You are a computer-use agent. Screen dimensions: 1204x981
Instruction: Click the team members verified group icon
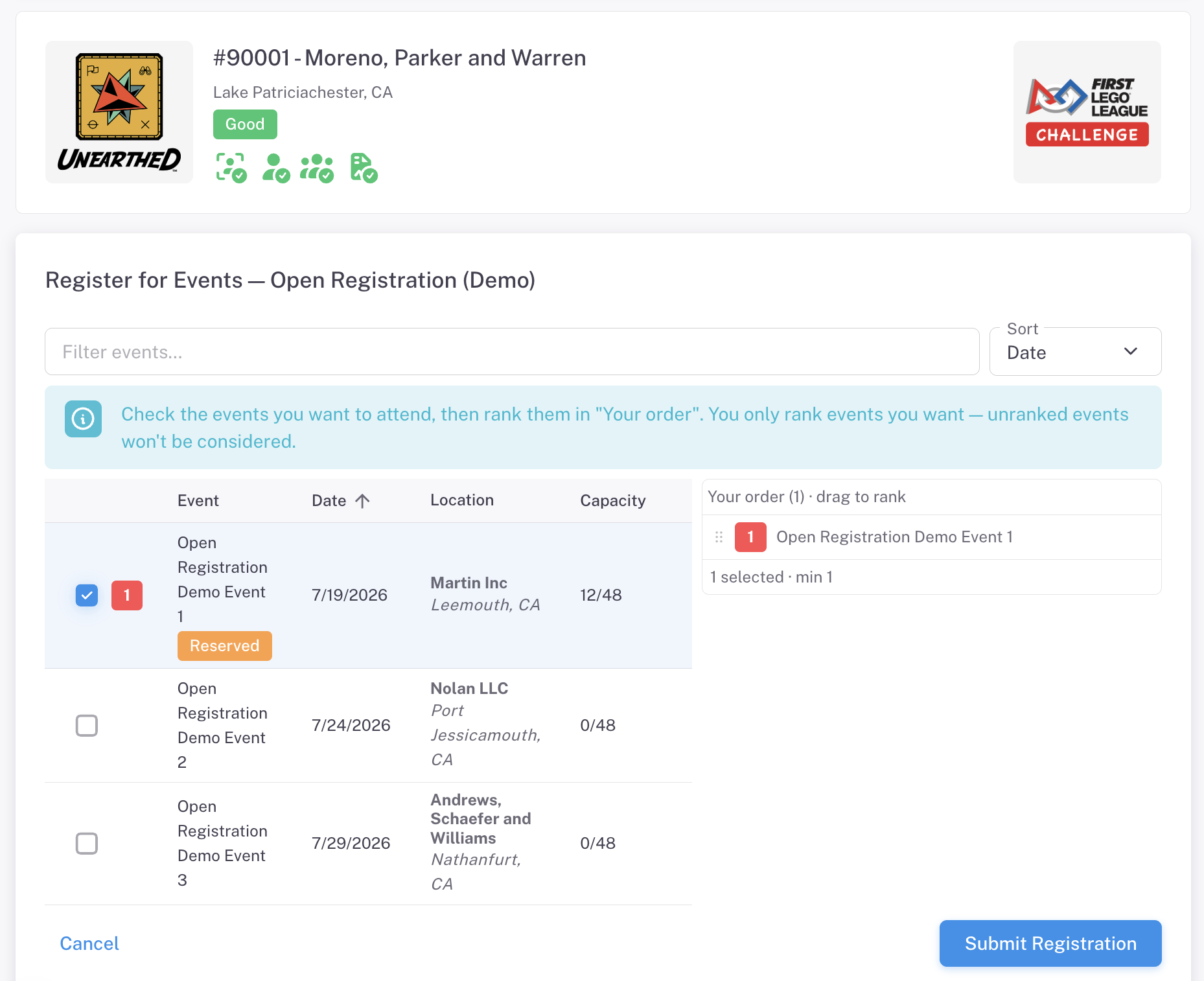coord(317,168)
